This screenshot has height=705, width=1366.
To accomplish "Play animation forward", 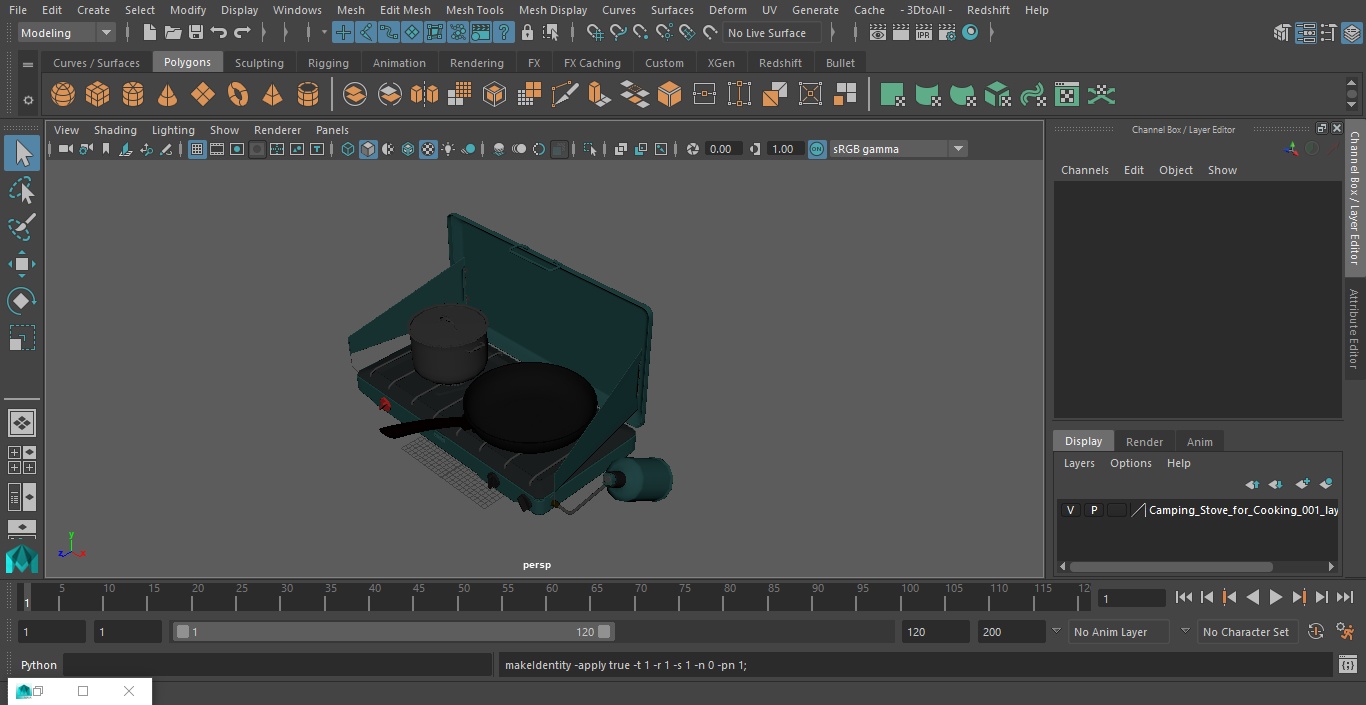I will pos(1275,597).
